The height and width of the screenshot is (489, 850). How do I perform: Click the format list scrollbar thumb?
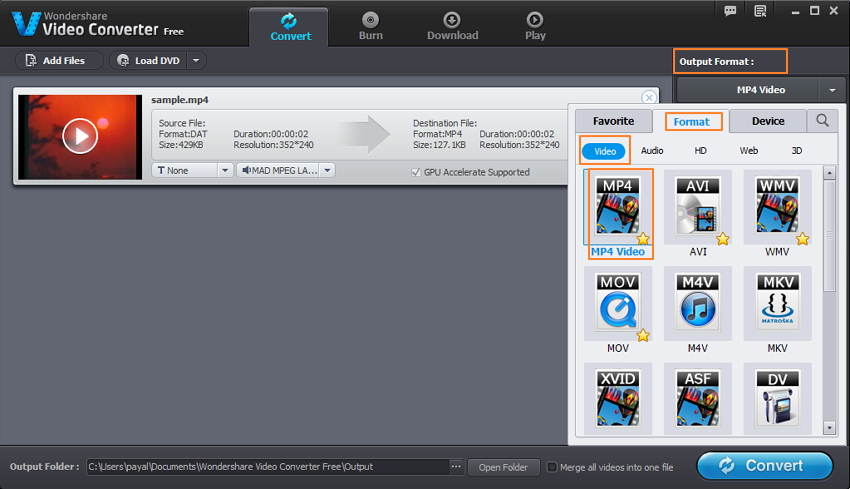point(829,236)
